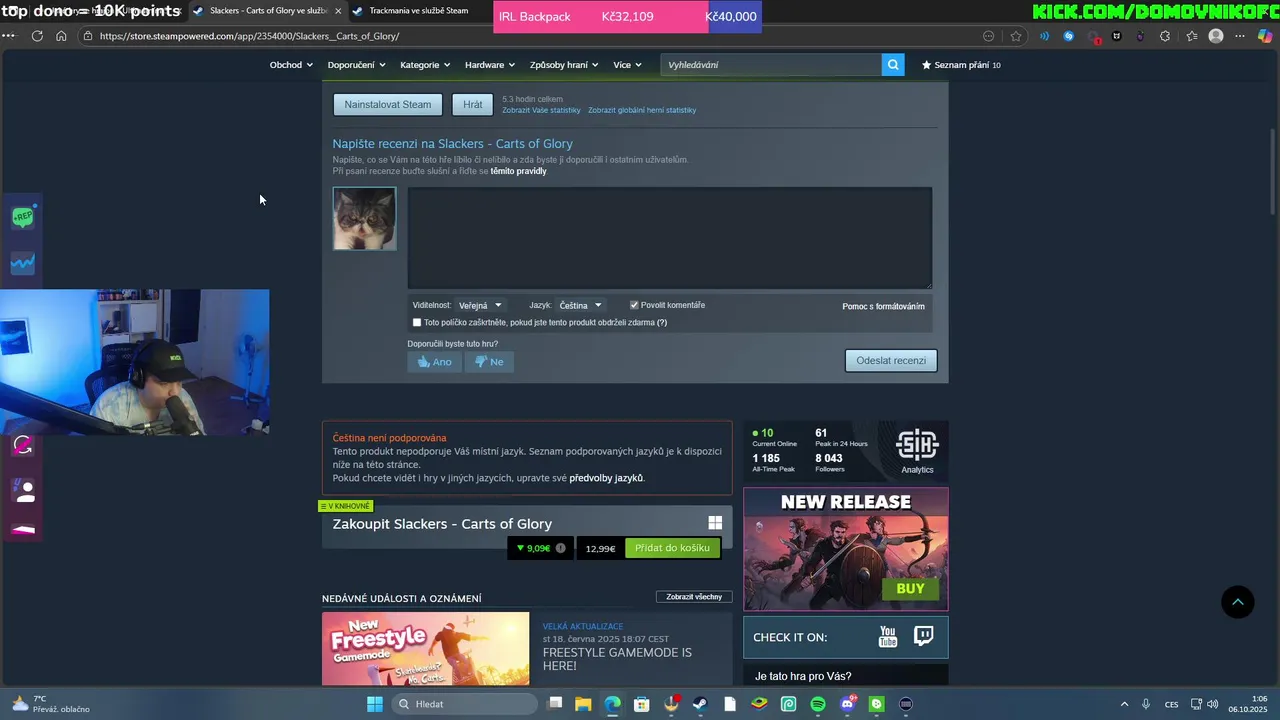1280x720 pixels.
Task: Open Microsoft Store from taskbar
Action: point(642,704)
